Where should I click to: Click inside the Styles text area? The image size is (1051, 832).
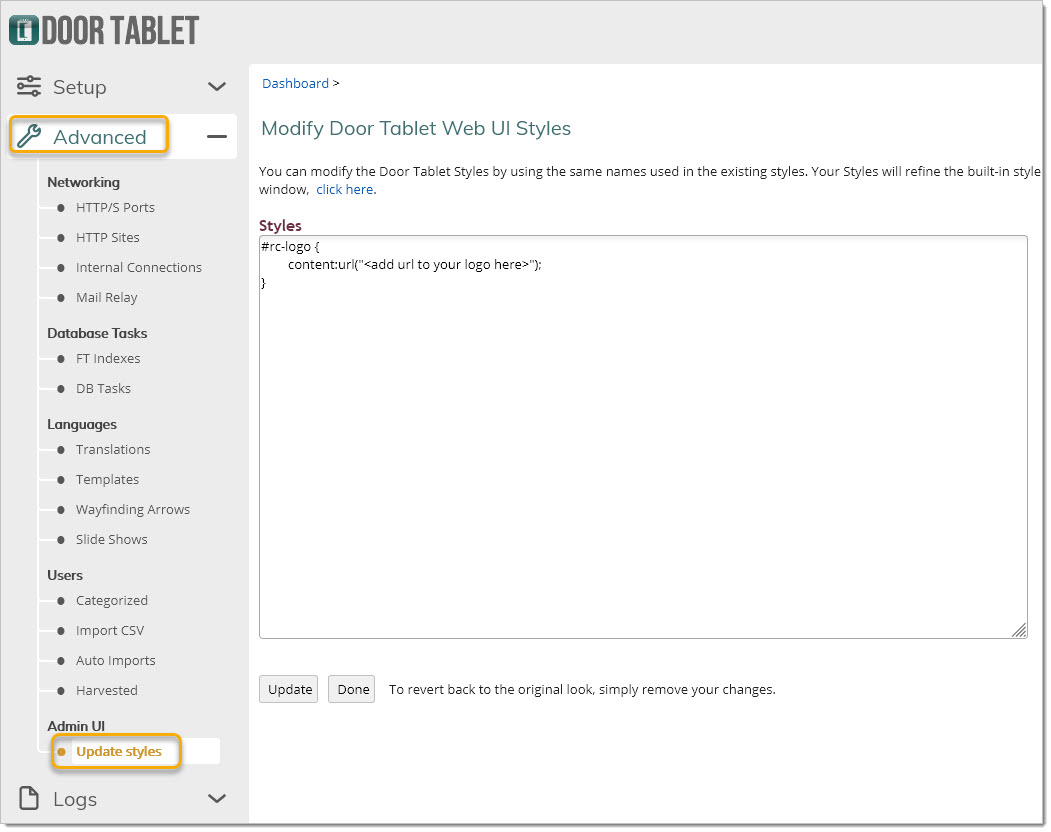point(643,437)
